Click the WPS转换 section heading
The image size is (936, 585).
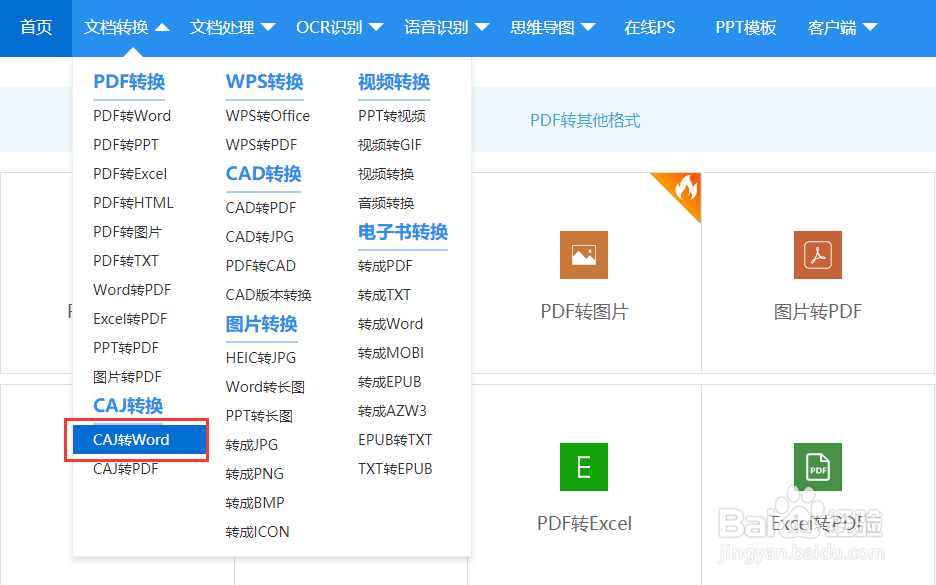(x=264, y=82)
